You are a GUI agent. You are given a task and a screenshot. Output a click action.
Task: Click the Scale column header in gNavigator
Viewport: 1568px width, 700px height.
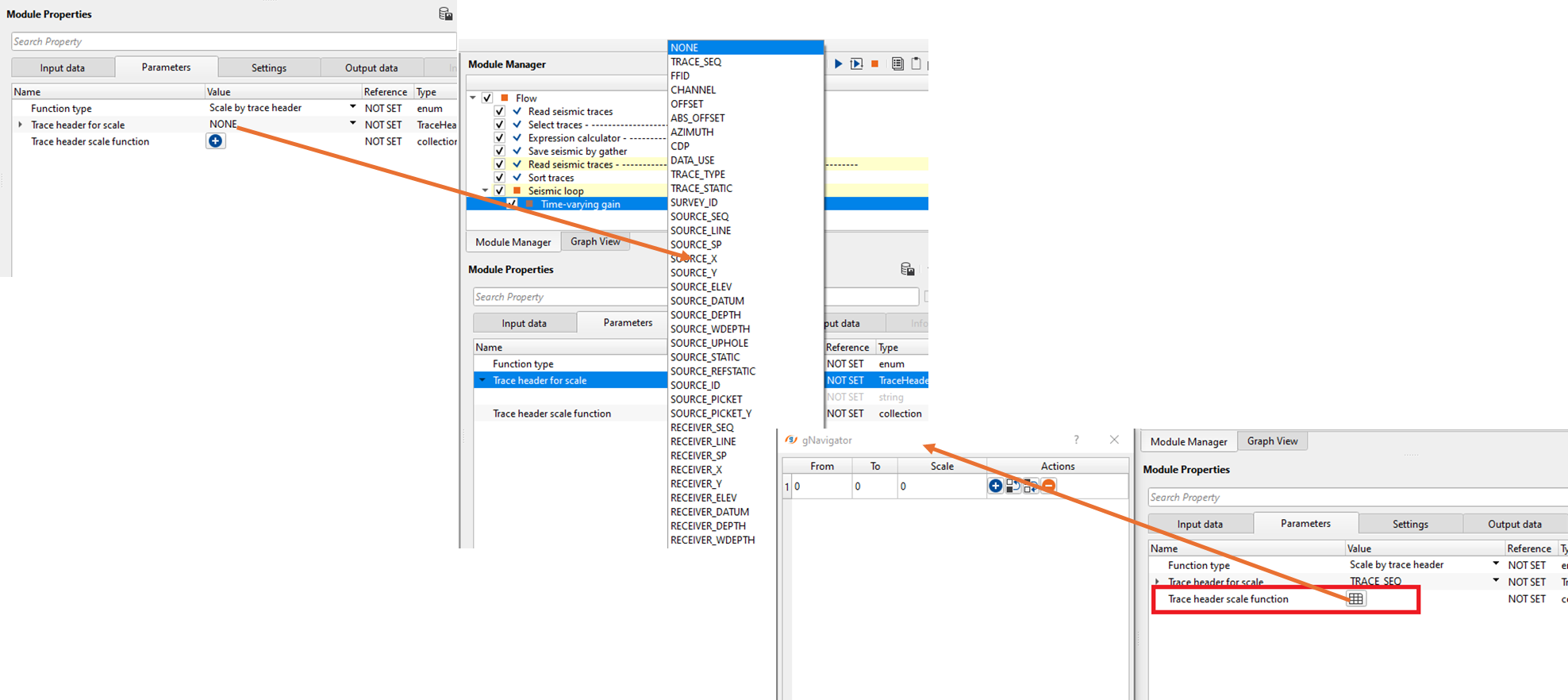point(942,466)
